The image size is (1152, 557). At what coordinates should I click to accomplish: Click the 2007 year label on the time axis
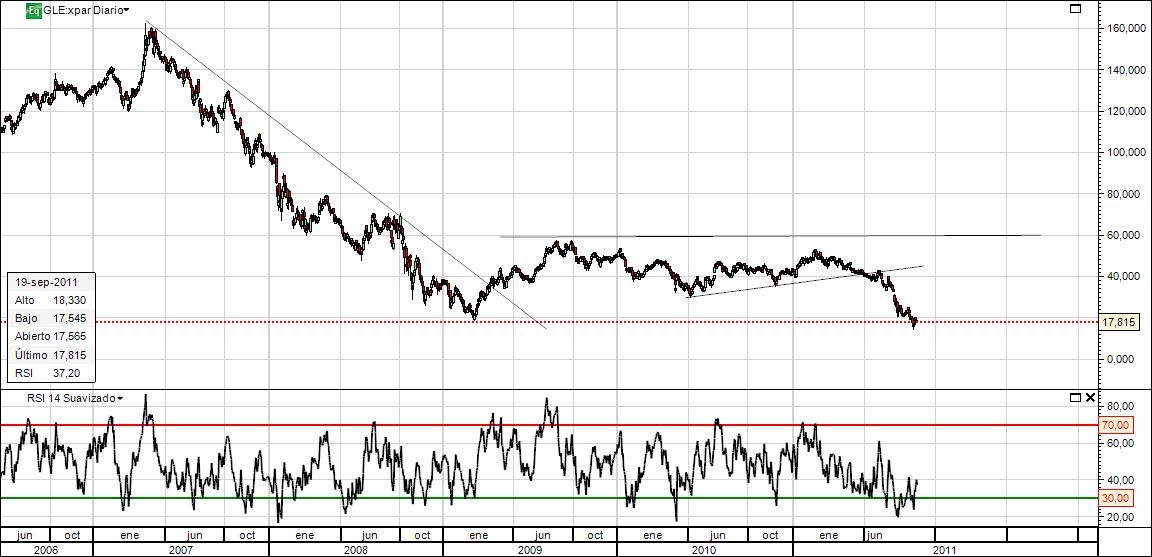tap(181, 549)
